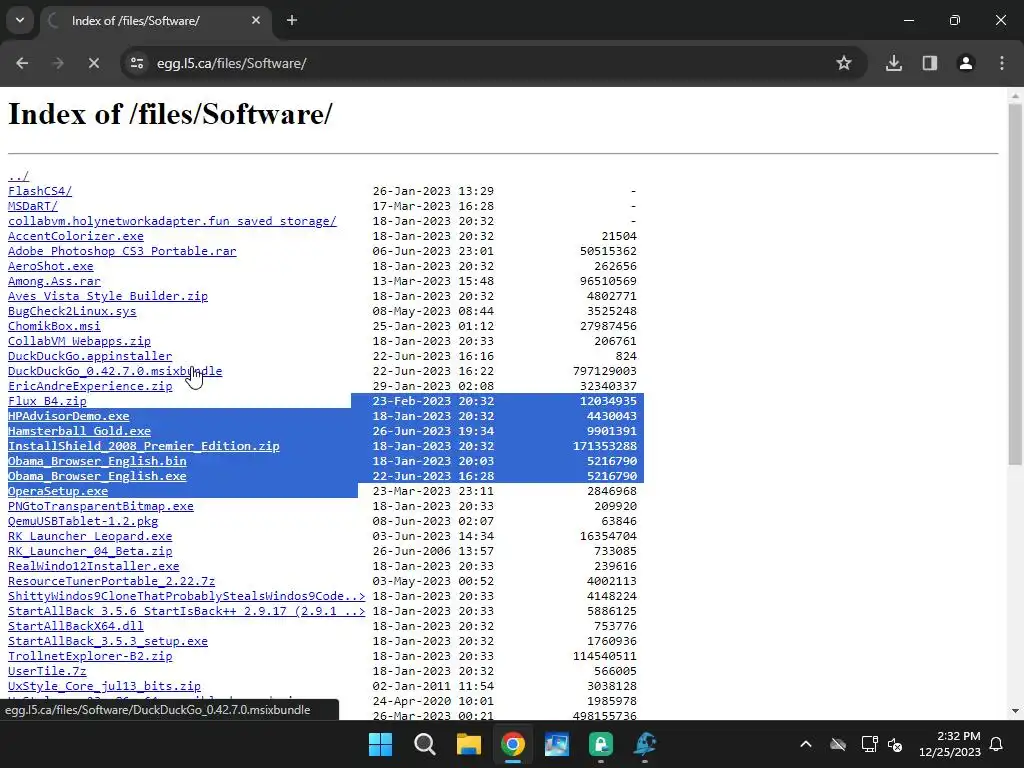1024x768 pixels.
Task: Download RealWindo12Installer.exe
Action: [x=93, y=567]
